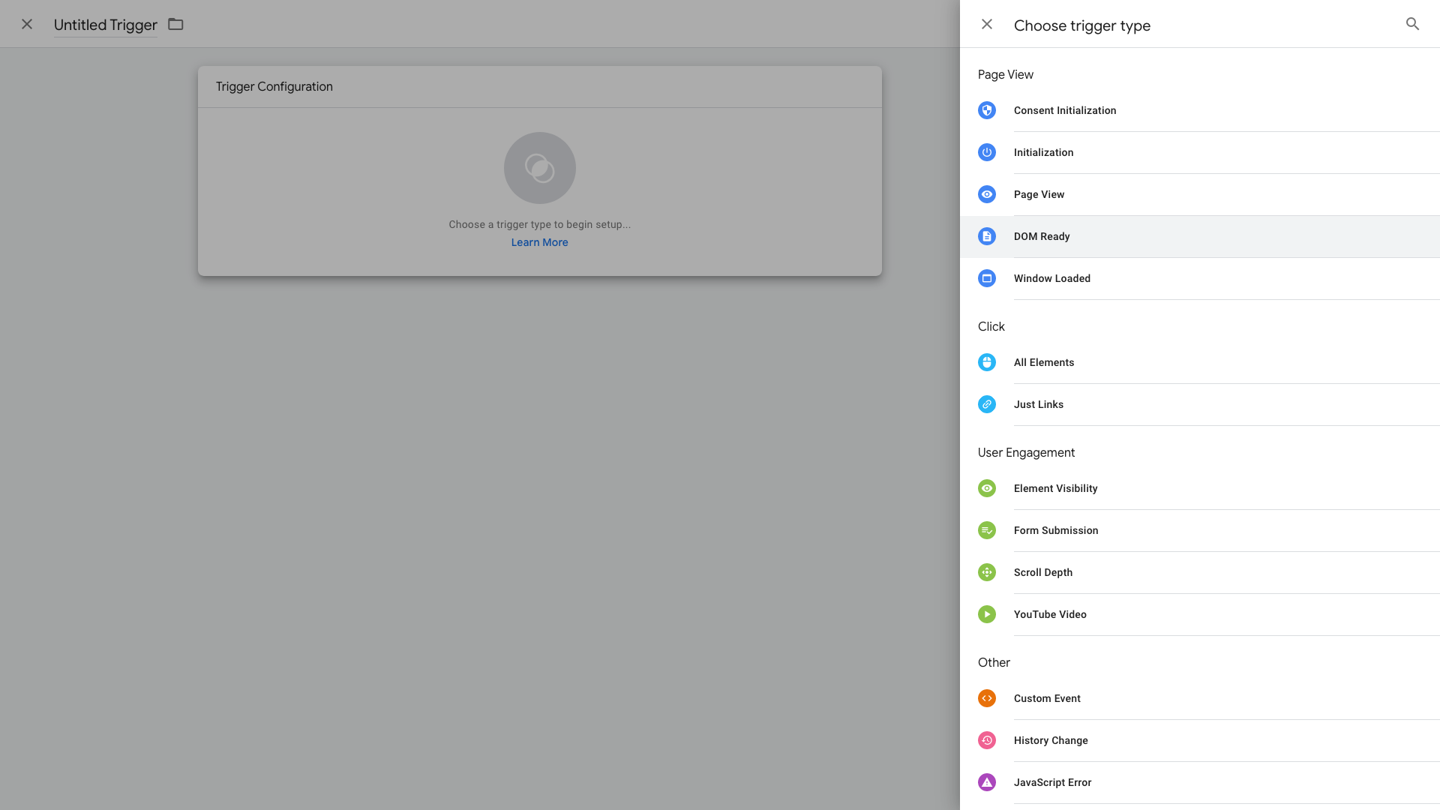Screen dimensions: 1440x810
Task: Pick the YouTube Video trigger
Action: coord(1049,615)
